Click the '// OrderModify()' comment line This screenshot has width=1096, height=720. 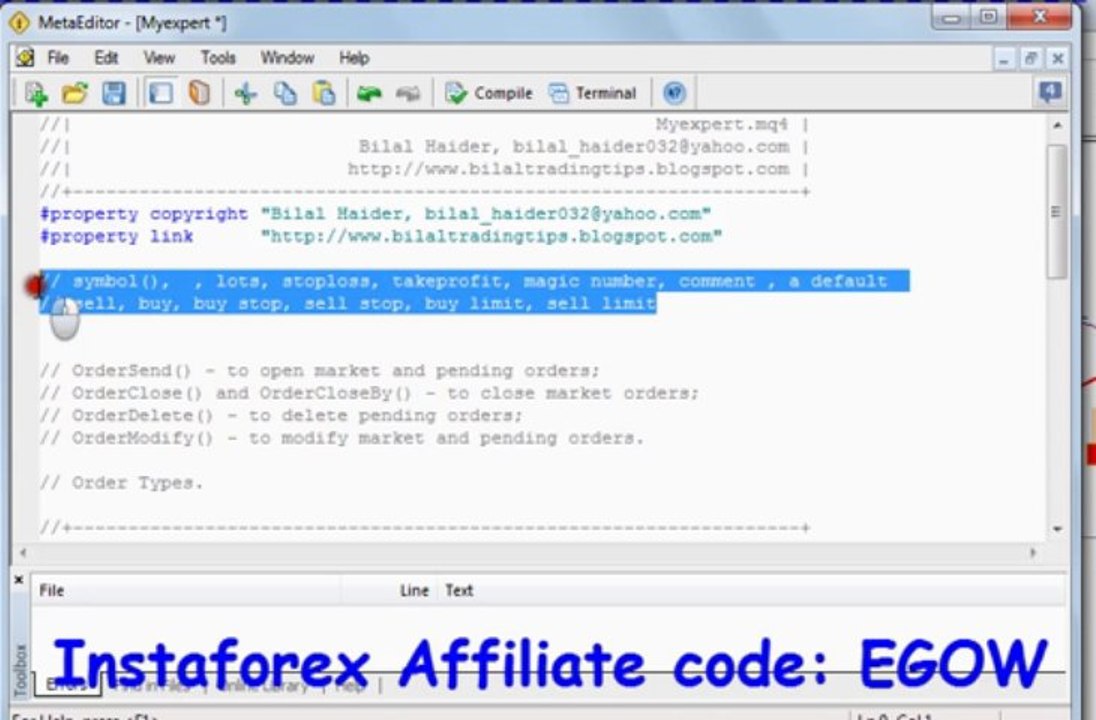342,438
